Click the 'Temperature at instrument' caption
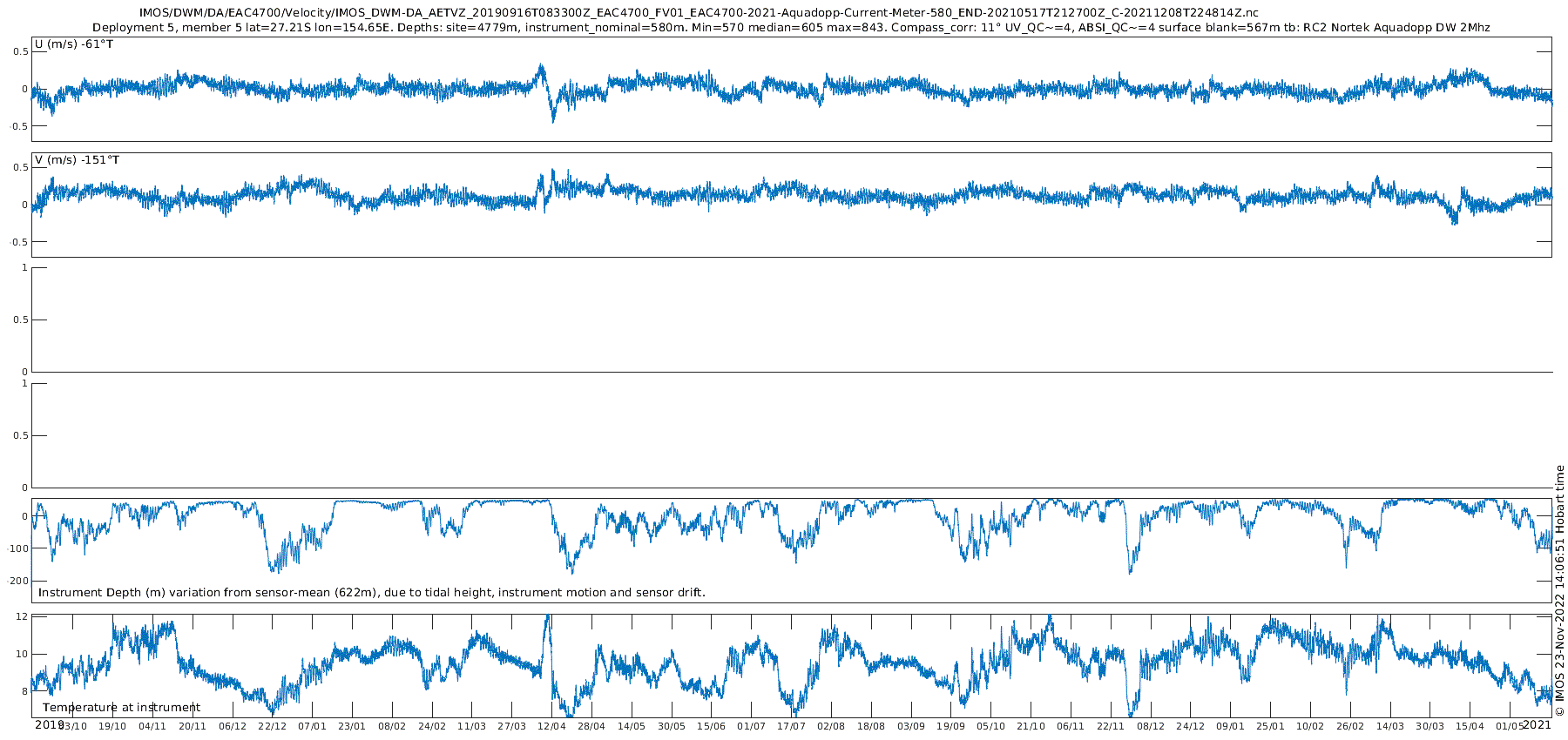This screenshot has height=740, width=1568. point(122,708)
